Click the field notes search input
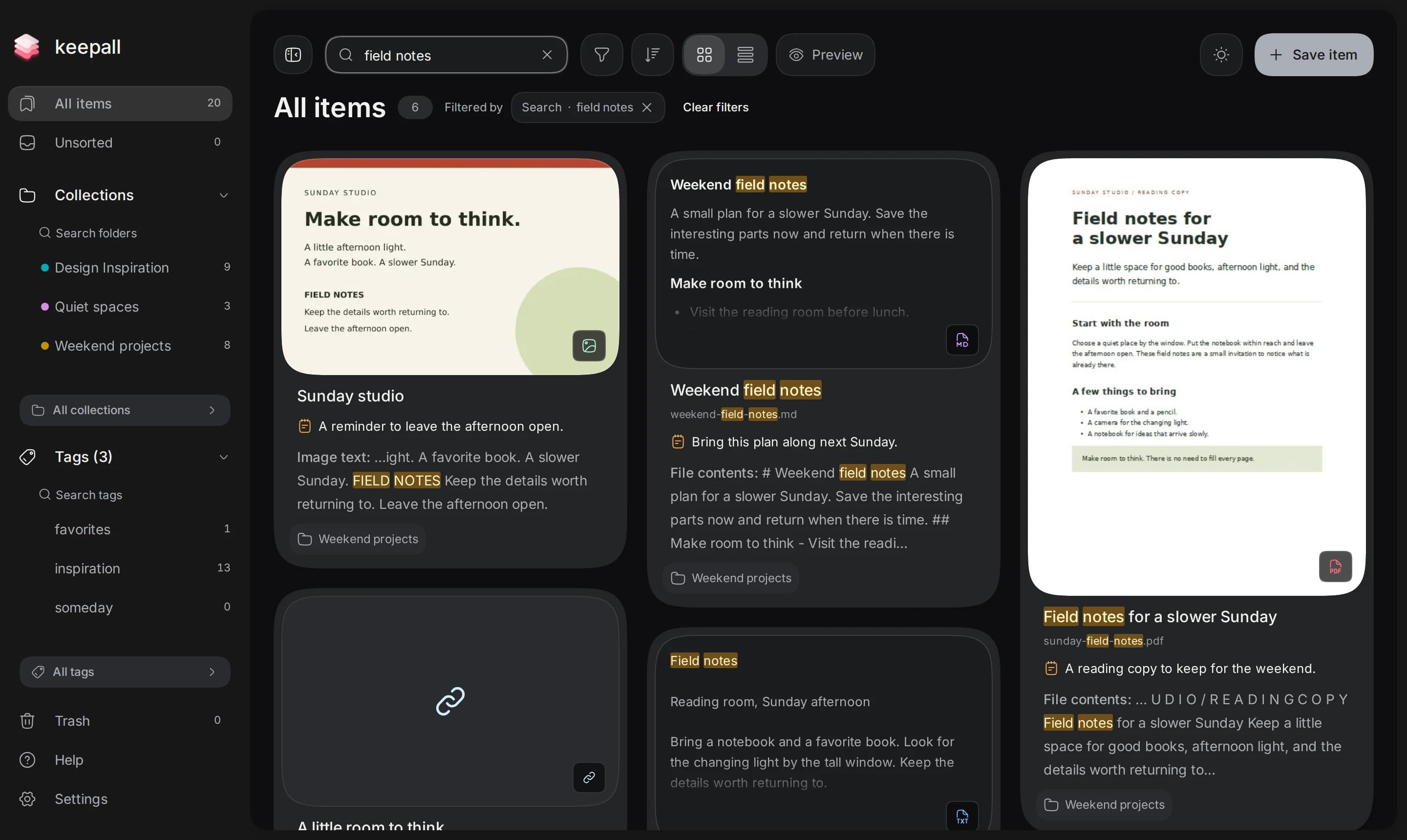The width and height of the screenshot is (1407, 840). (x=446, y=55)
